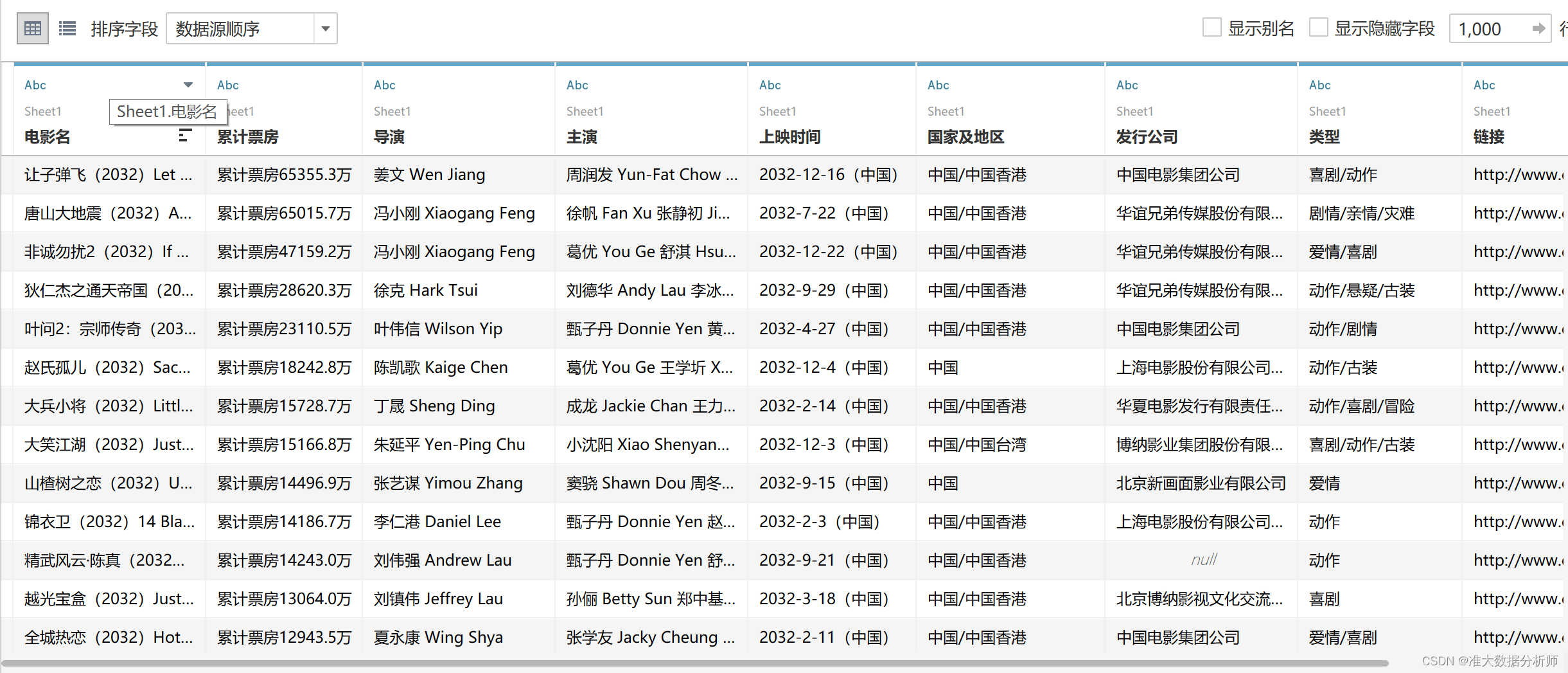Click 博纳影业集团股份有限 company cell
Viewport: 1568px width, 673px height.
point(1201,445)
